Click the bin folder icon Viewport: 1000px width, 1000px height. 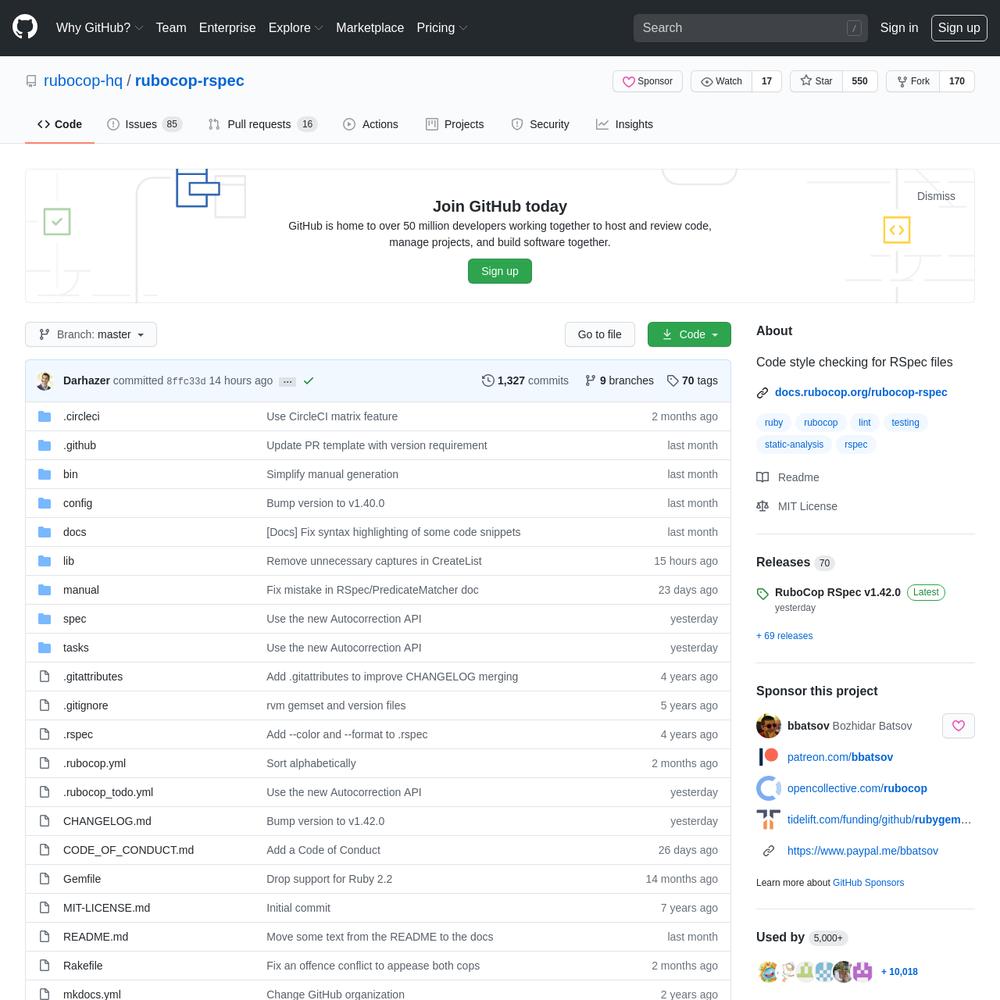(45, 474)
